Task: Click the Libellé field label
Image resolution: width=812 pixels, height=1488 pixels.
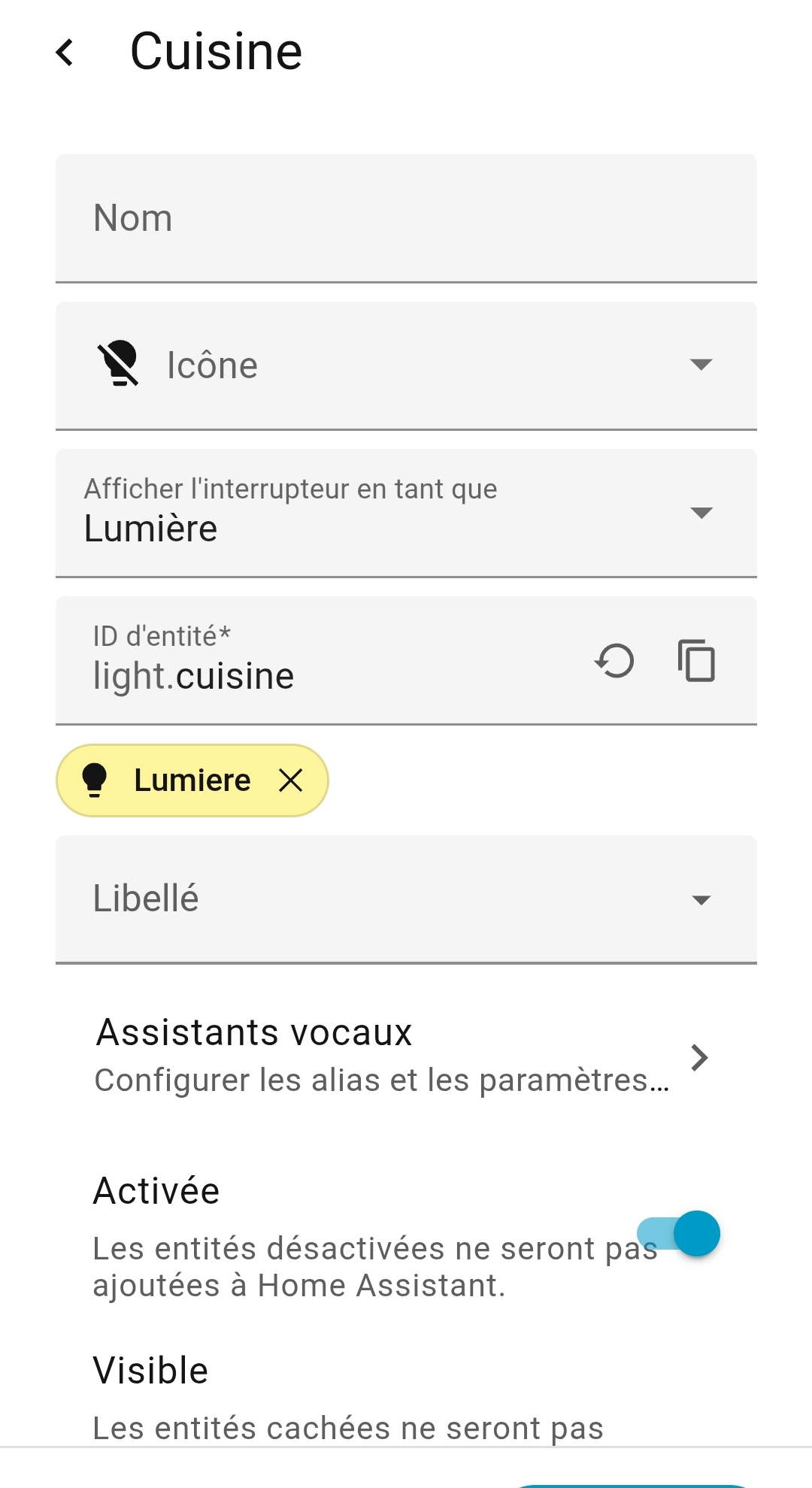Action: coord(146,899)
